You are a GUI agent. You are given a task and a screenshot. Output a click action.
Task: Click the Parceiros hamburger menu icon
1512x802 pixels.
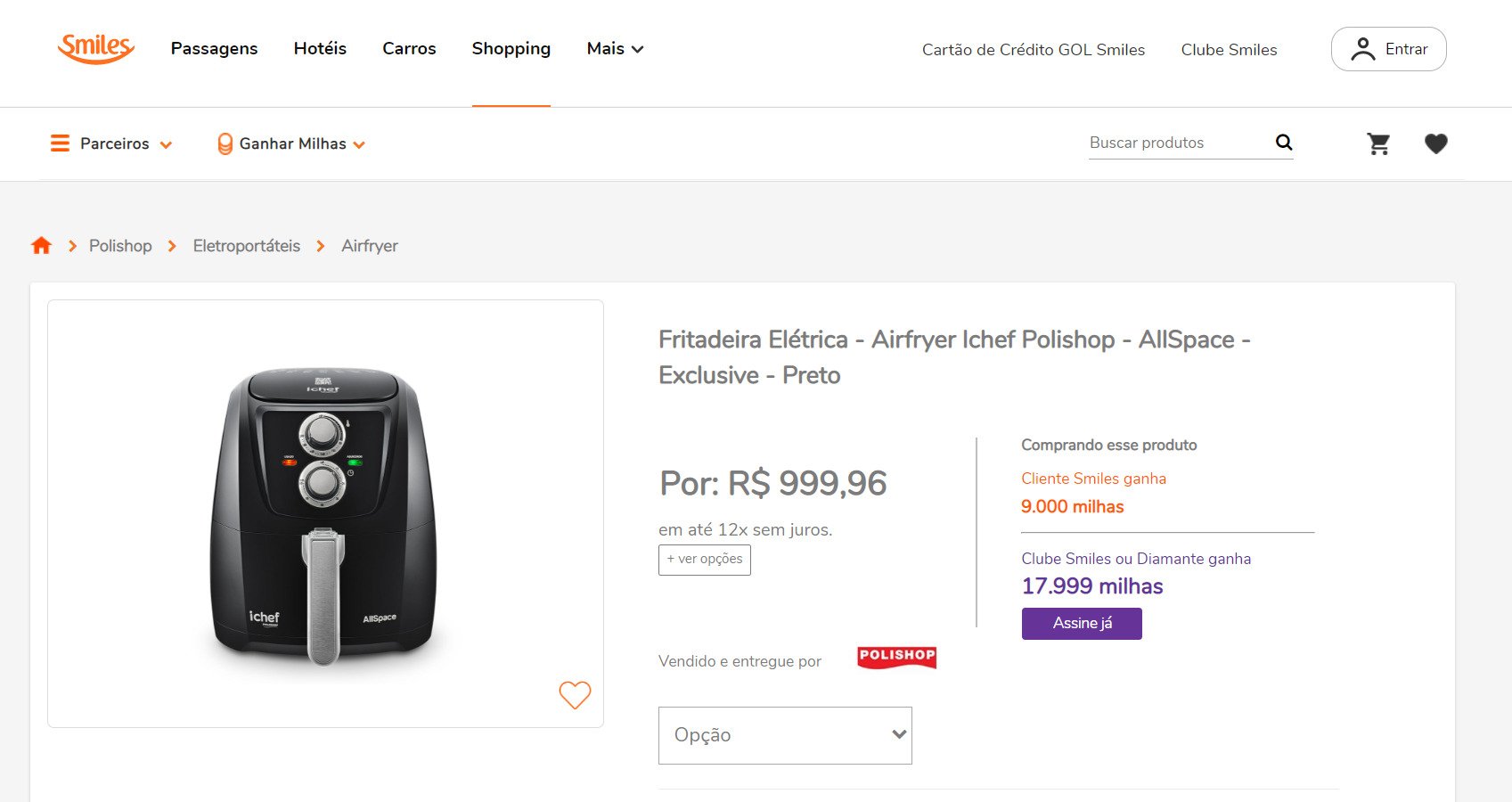click(x=60, y=143)
